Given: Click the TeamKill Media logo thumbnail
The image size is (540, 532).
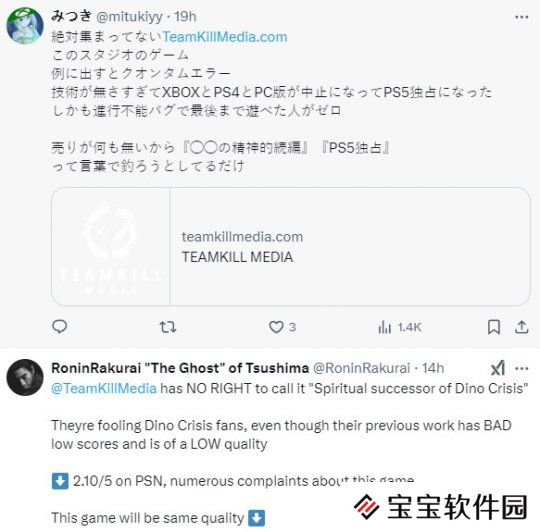Looking at the screenshot, I should pyautogui.click(x=111, y=247).
